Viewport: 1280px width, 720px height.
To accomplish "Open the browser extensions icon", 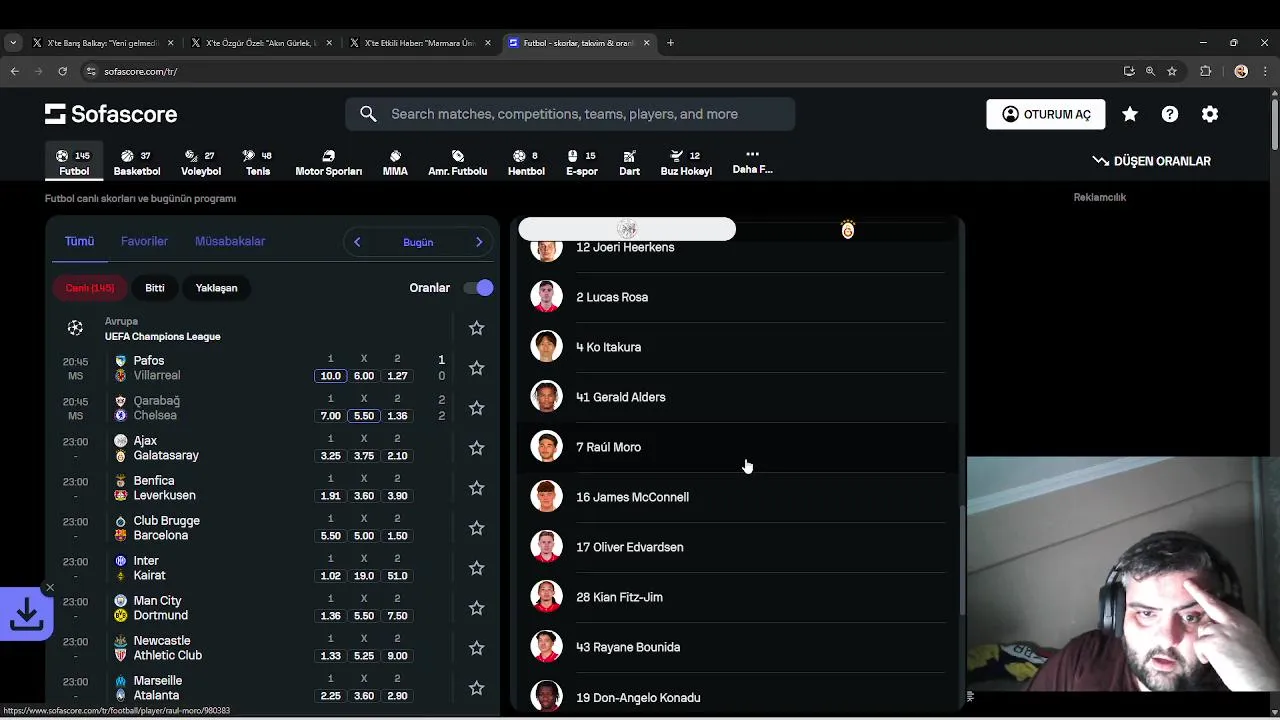I will coord(1205,71).
